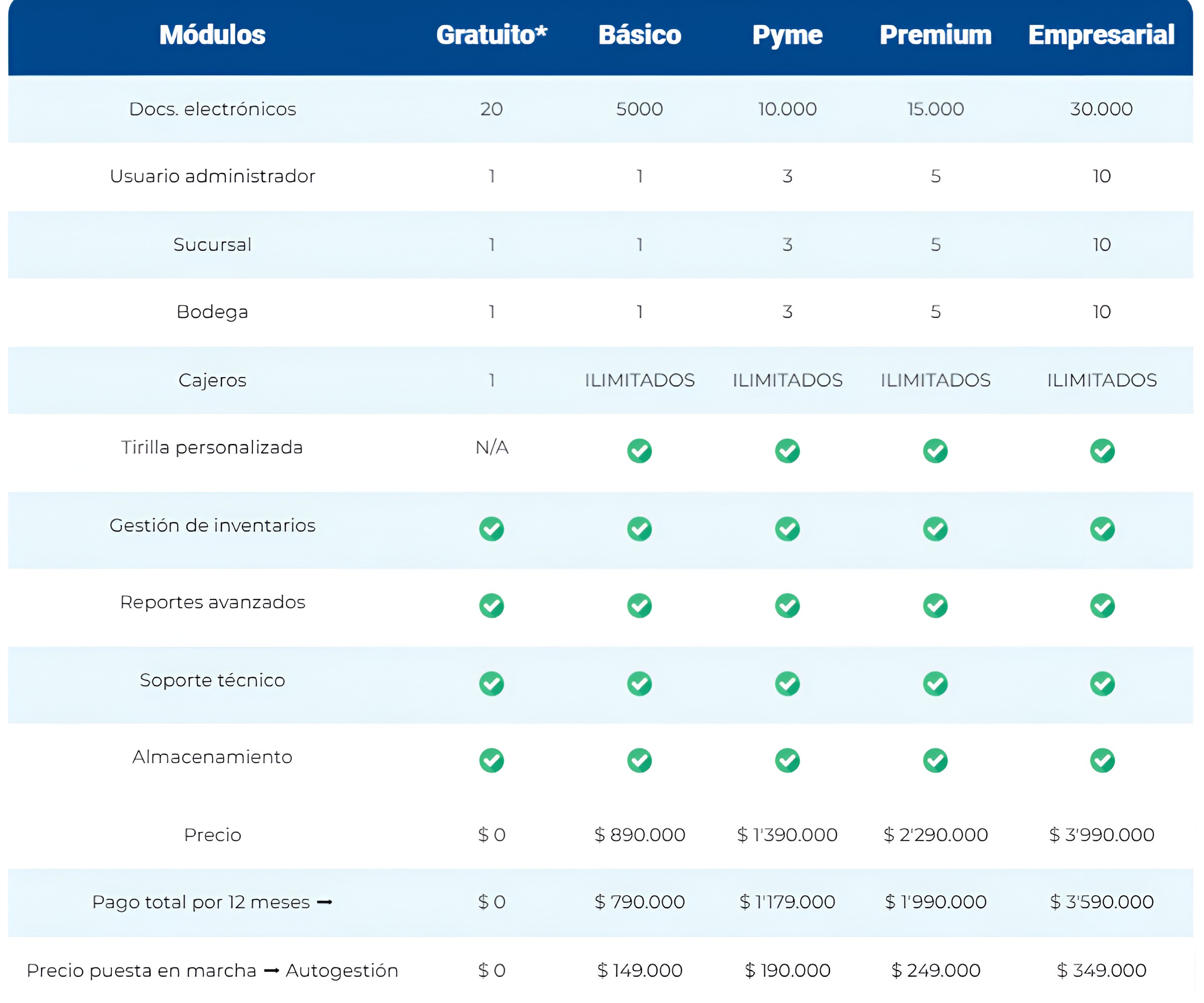This screenshot has height=1003, width=1204.
Task: Click Pago total por 12 meses label
Action: pyautogui.click(x=201, y=902)
